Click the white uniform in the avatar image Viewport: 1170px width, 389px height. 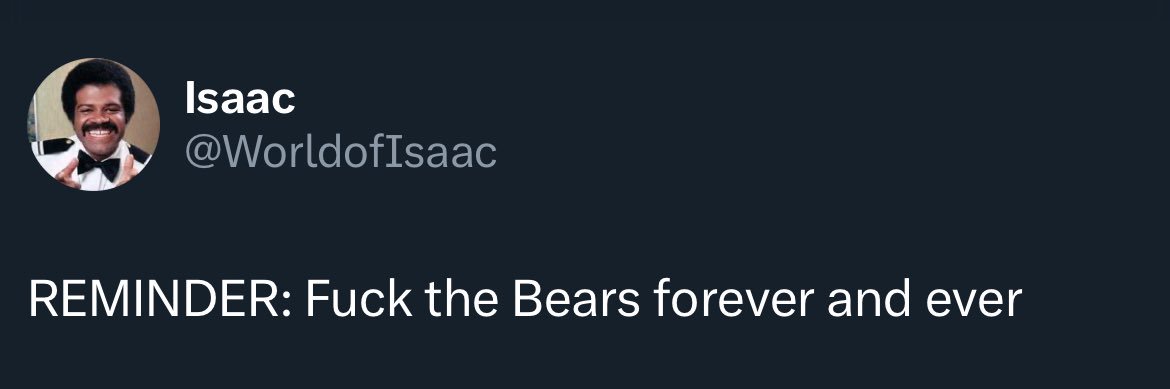[93, 175]
